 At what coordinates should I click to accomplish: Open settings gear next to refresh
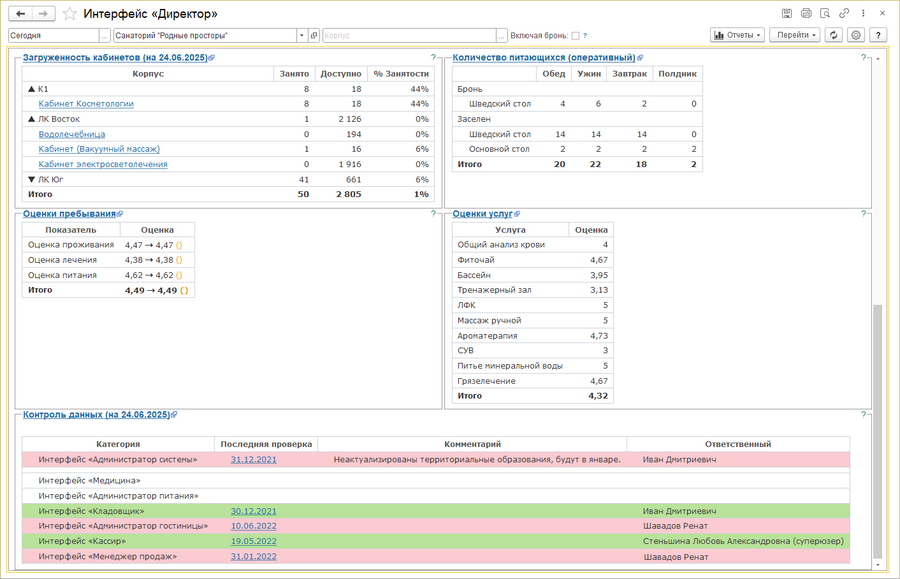click(x=856, y=35)
